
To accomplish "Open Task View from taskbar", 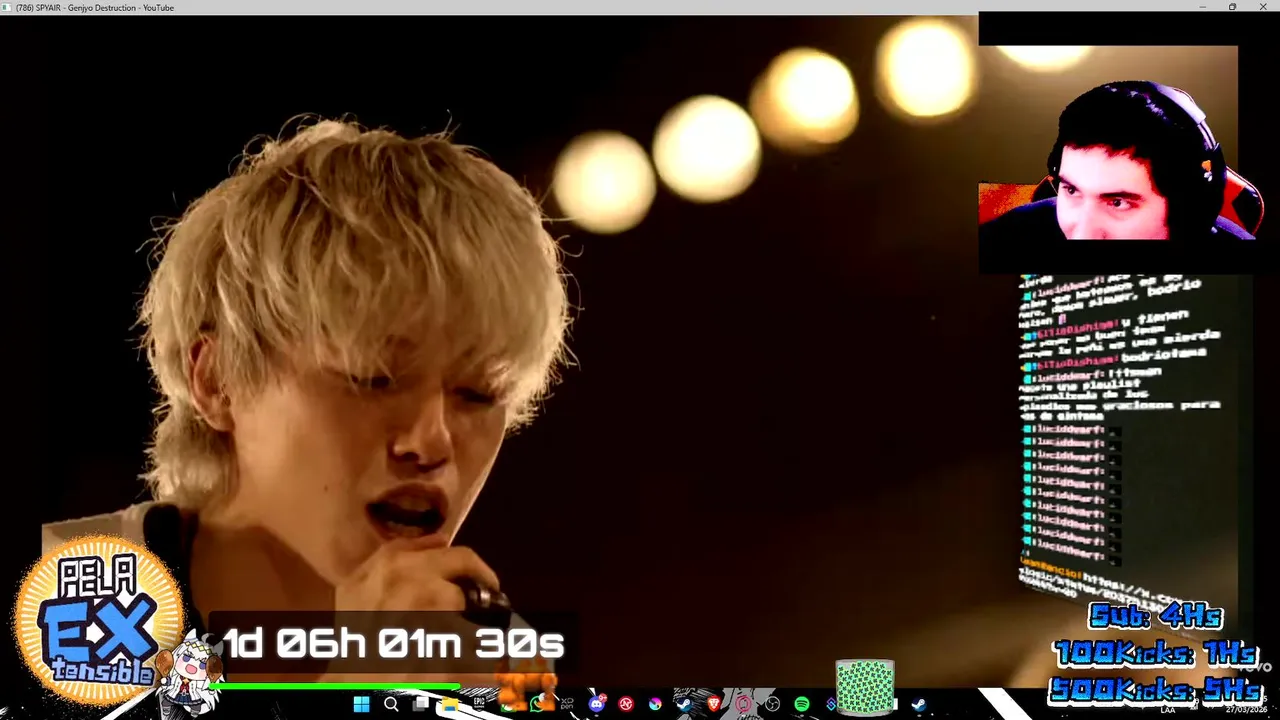I will tap(421, 704).
